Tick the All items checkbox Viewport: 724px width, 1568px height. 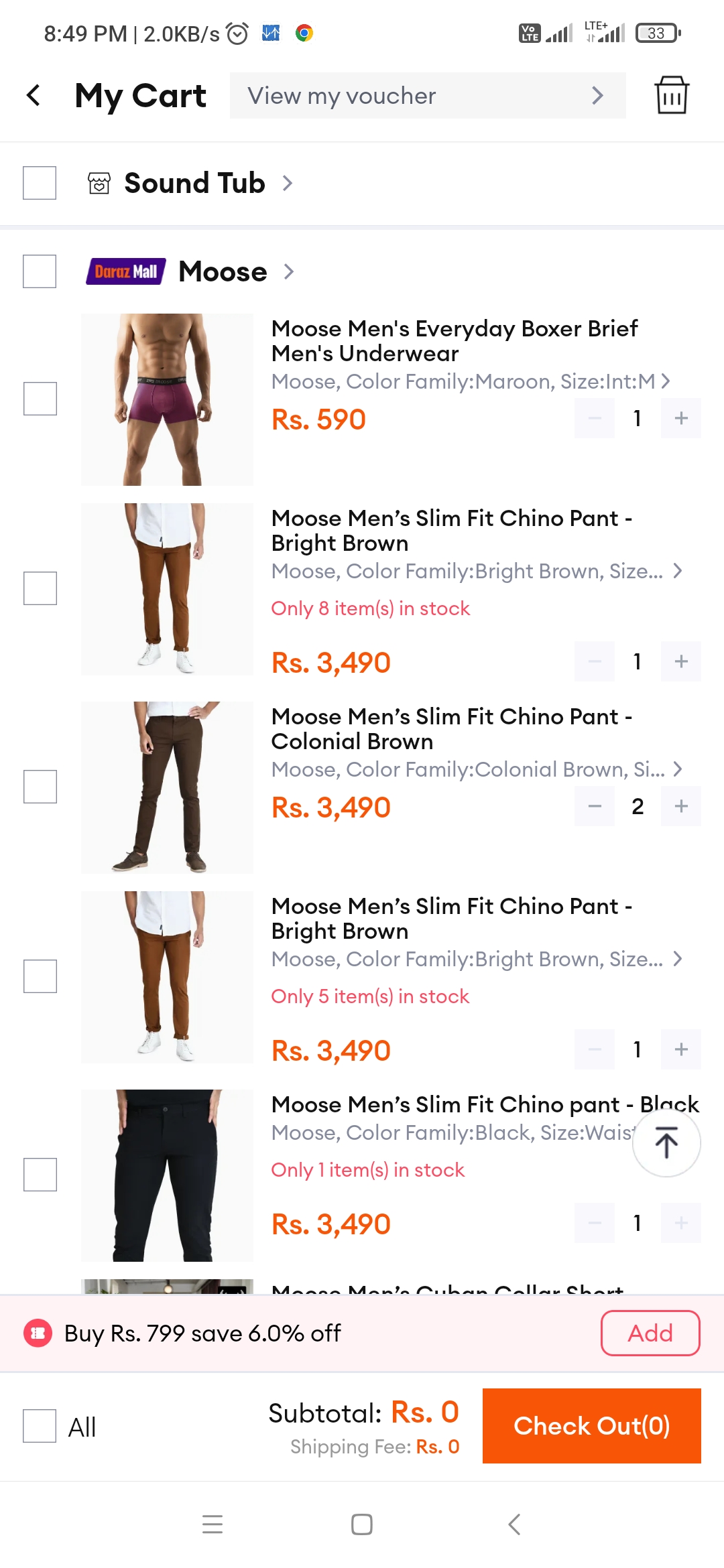40,1425
